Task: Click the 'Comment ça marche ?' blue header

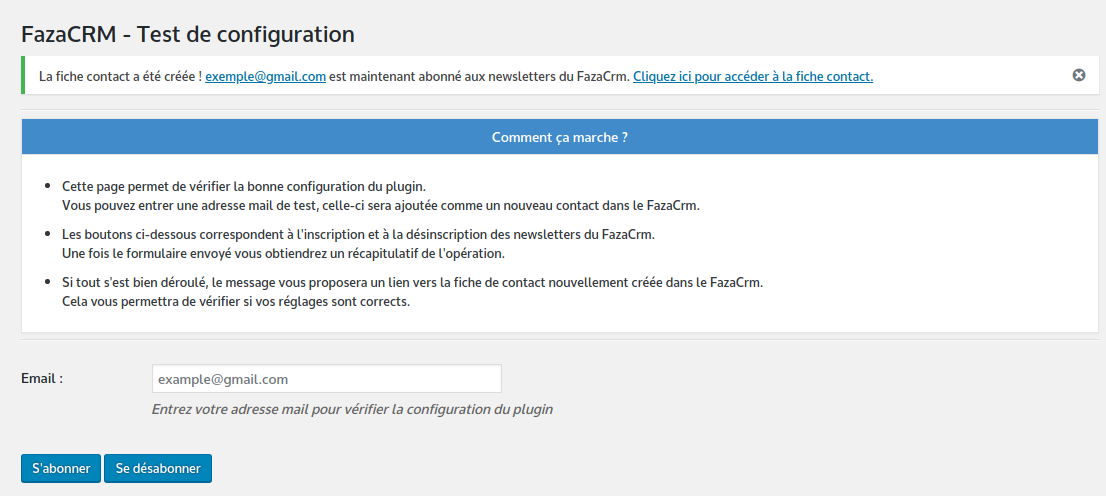Action: coord(560,137)
